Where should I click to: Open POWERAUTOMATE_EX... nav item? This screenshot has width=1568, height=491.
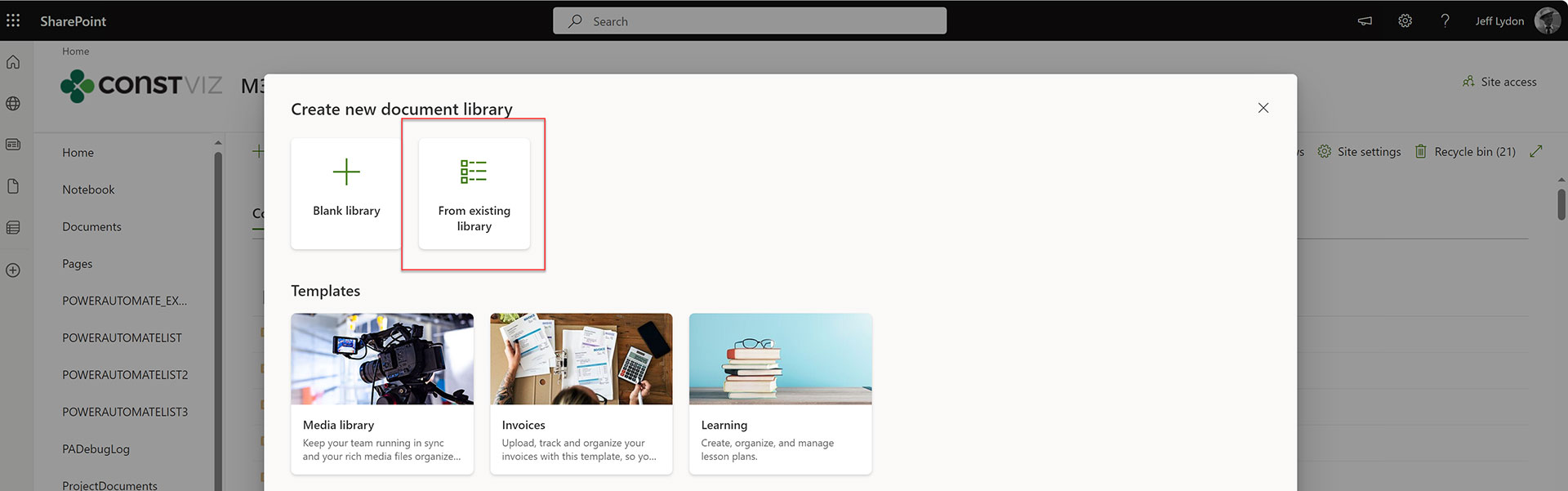click(124, 301)
